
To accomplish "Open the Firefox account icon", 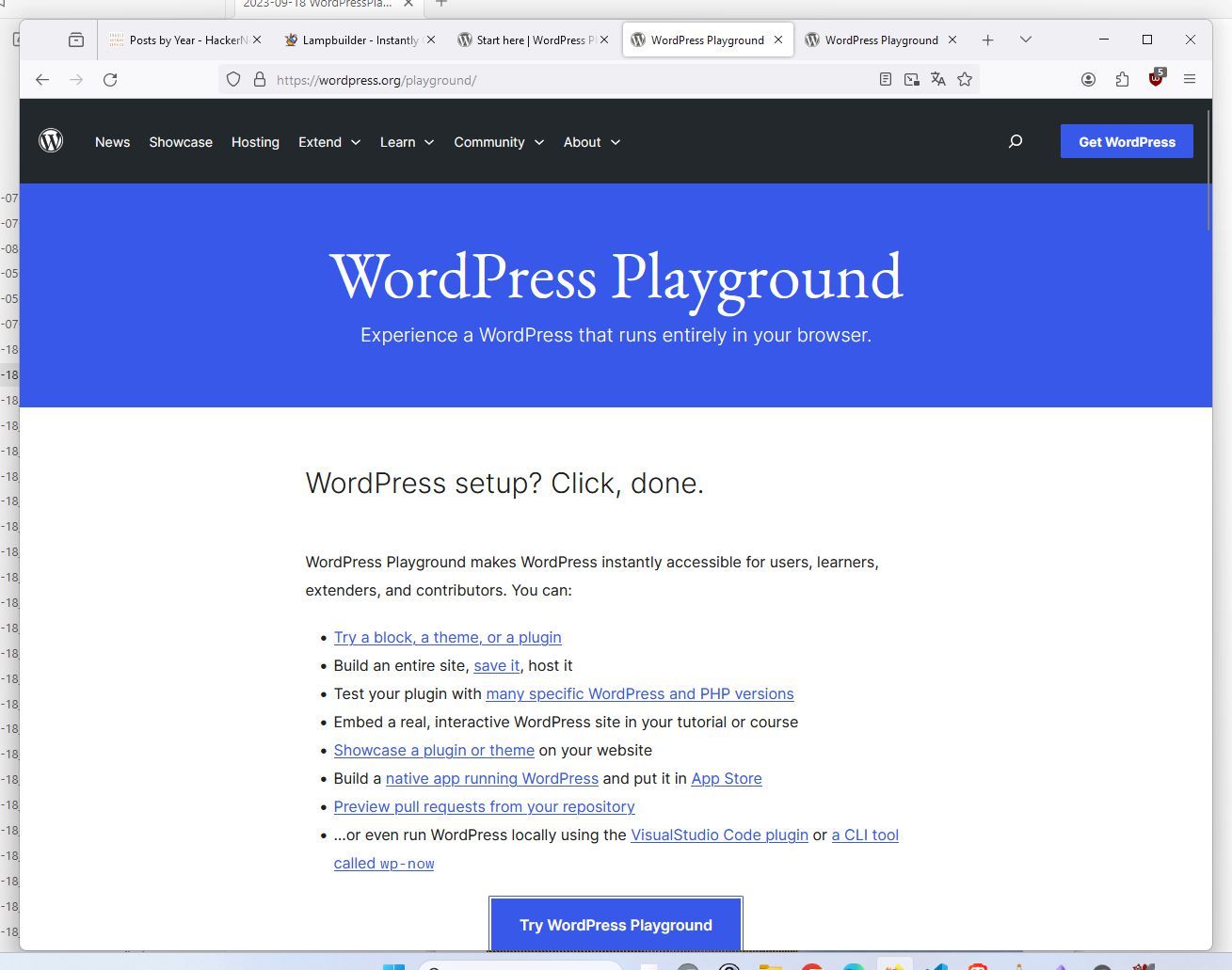I will pos(1088,80).
